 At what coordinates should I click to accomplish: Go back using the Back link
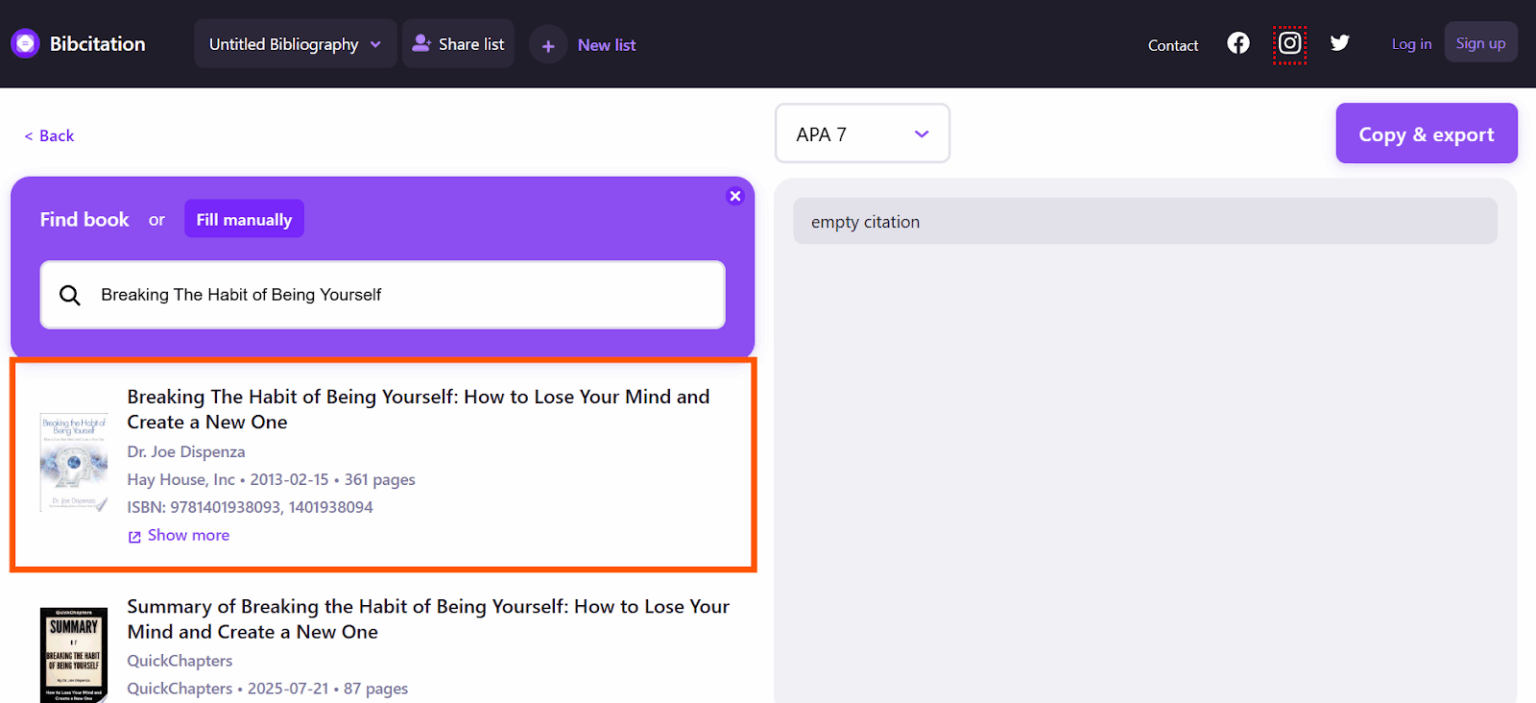[x=50, y=136]
